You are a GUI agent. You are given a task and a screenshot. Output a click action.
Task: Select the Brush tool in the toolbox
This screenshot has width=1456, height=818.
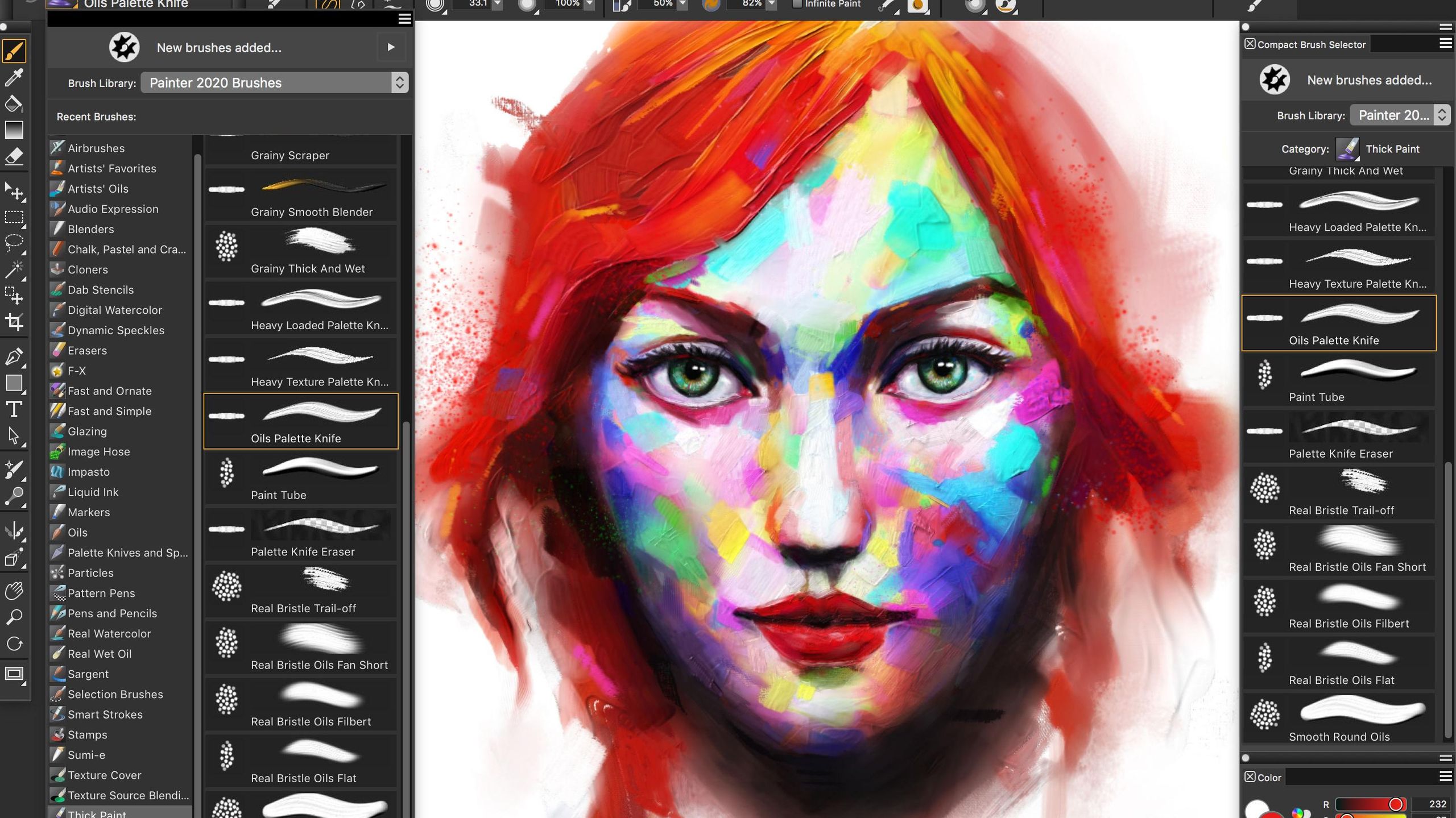pyautogui.click(x=14, y=51)
